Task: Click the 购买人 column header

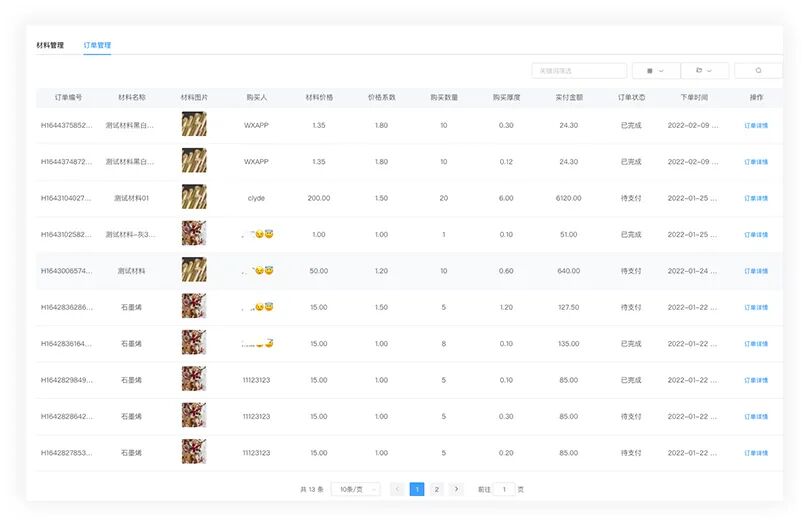Action: (256, 97)
